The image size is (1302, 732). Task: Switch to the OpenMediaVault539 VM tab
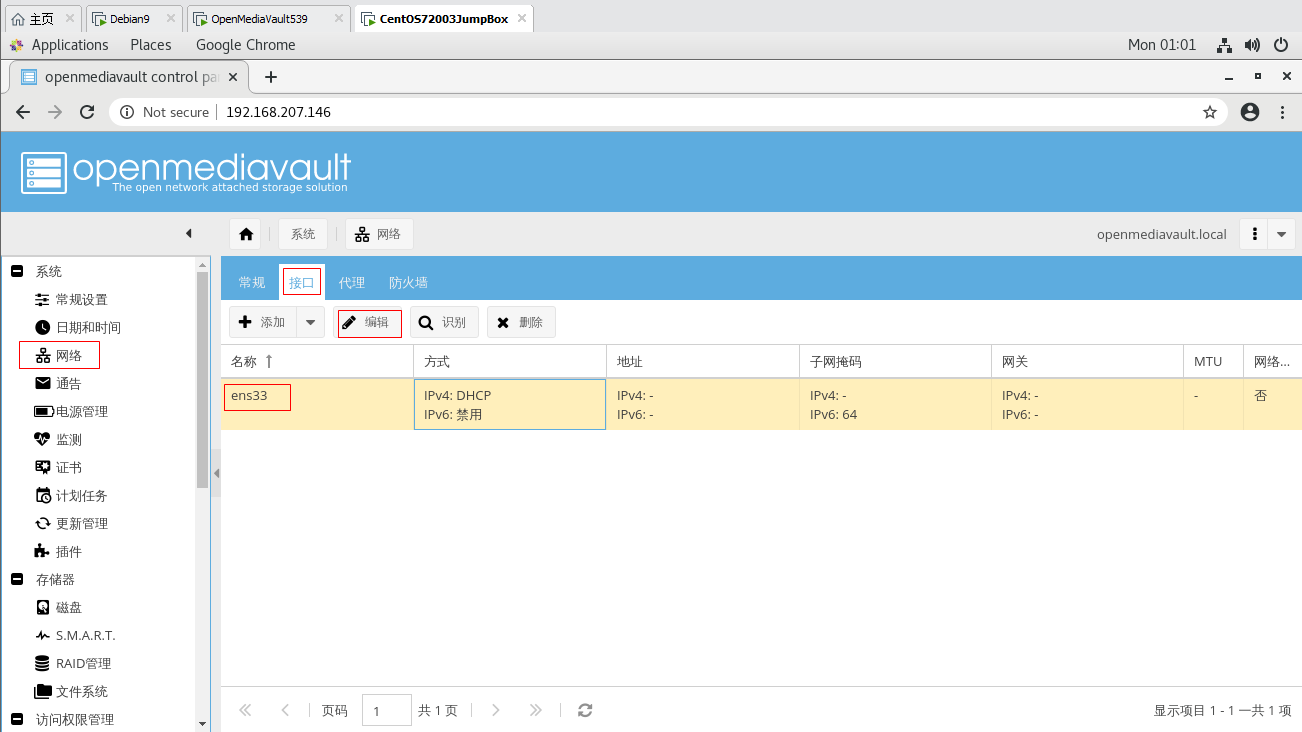pos(269,18)
